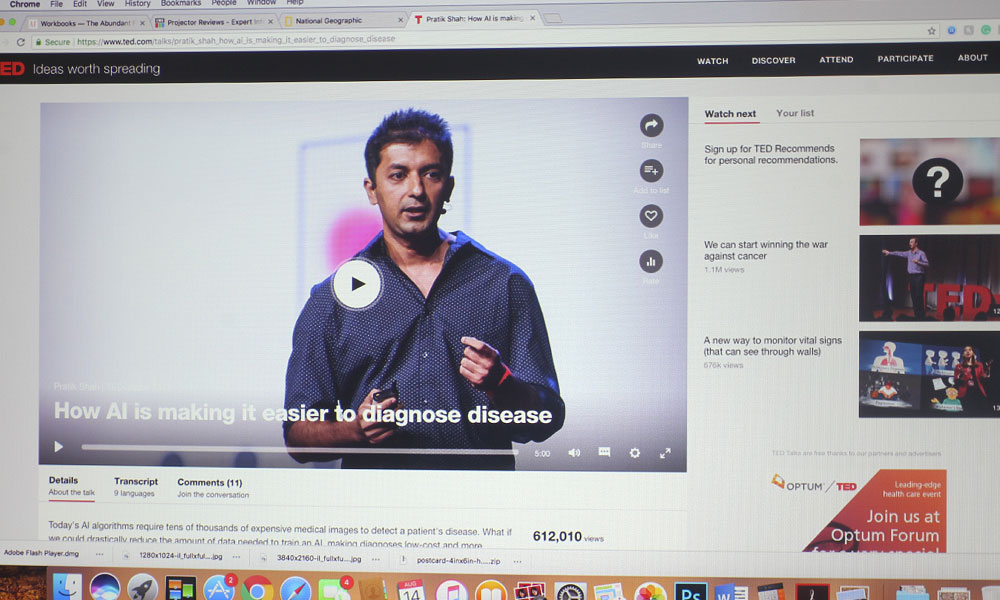Toggle video subtitles captions button
Viewport: 1000px width, 600px height.
point(604,452)
